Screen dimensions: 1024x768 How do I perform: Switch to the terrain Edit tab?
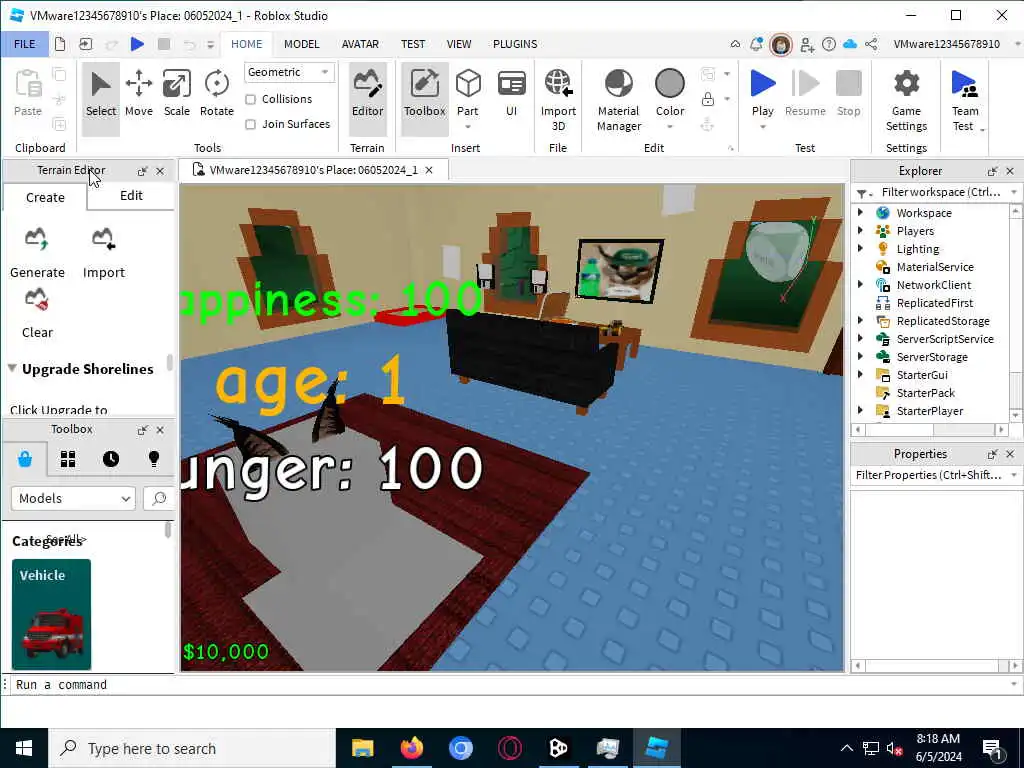(x=131, y=196)
